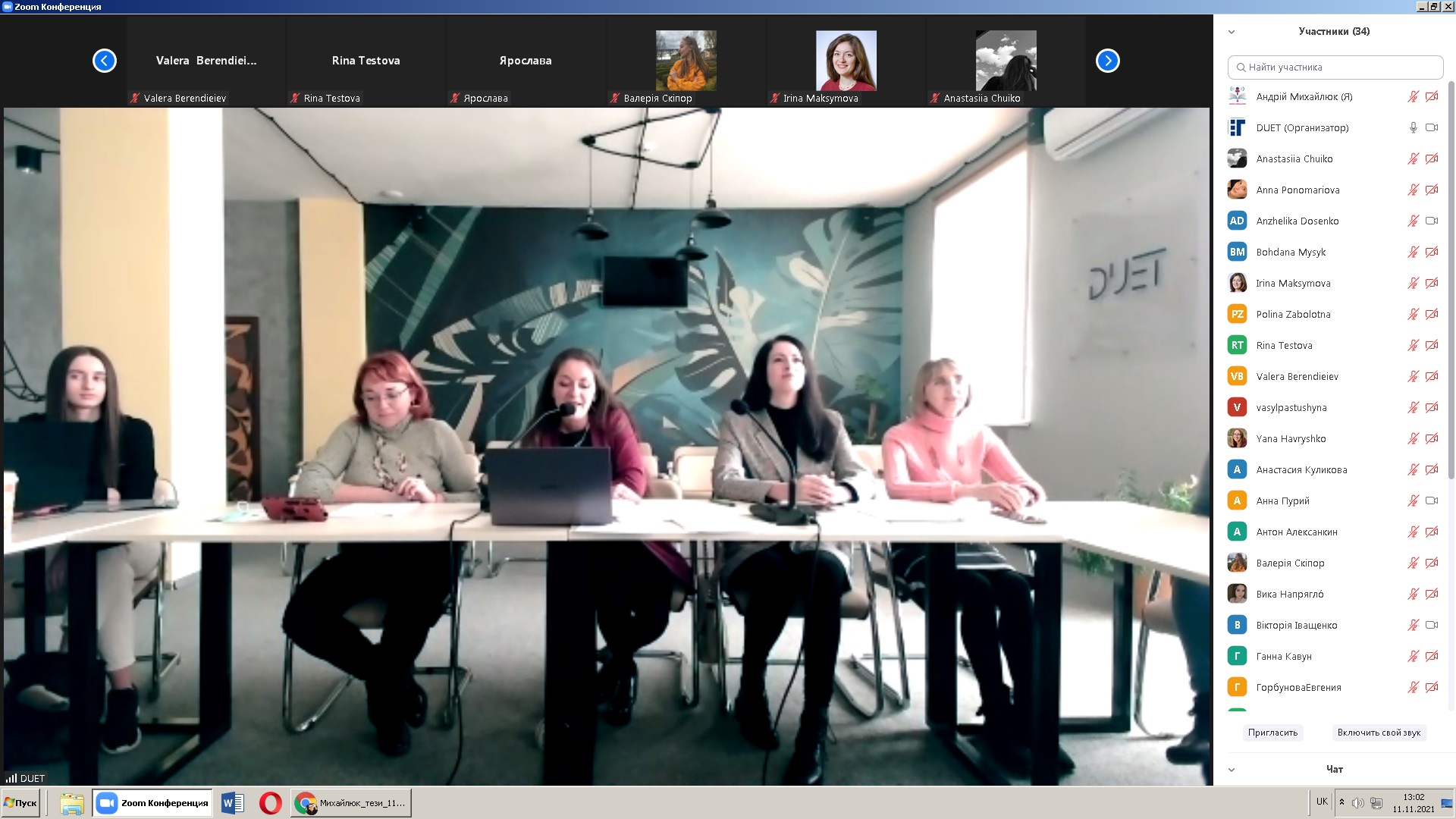Go to next page of video thumbnails
The height and width of the screenshot is (819, 1456).
pos(1107,61)
